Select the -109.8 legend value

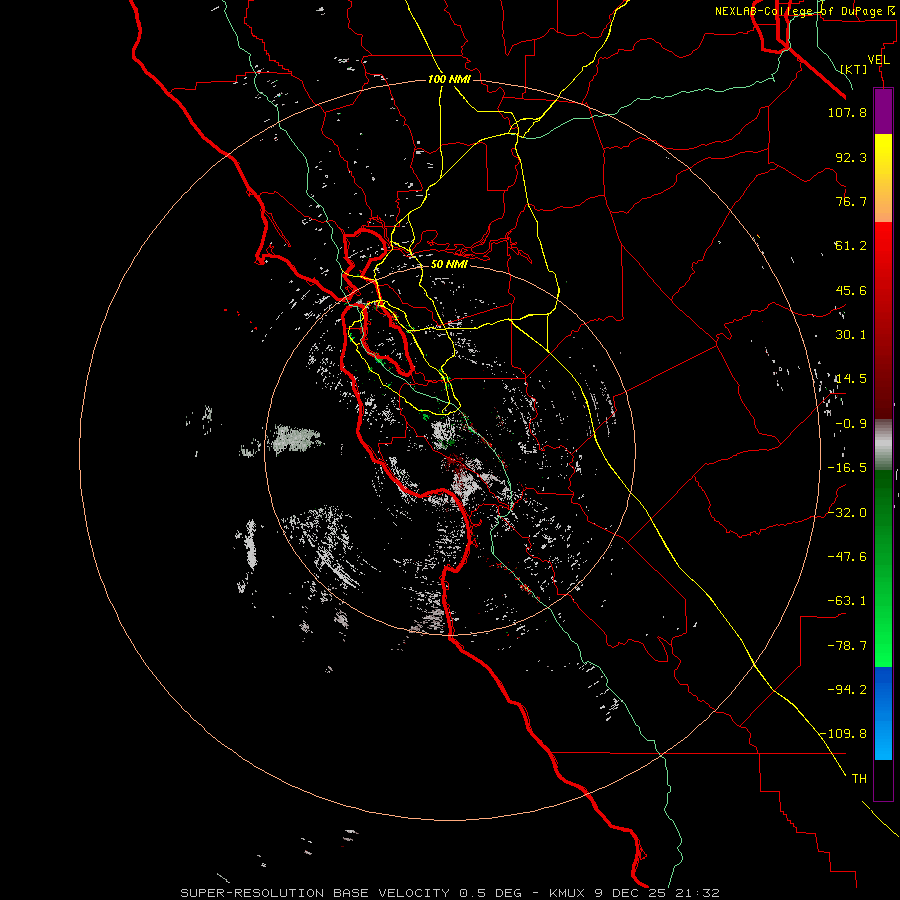(x=843, y=734)
